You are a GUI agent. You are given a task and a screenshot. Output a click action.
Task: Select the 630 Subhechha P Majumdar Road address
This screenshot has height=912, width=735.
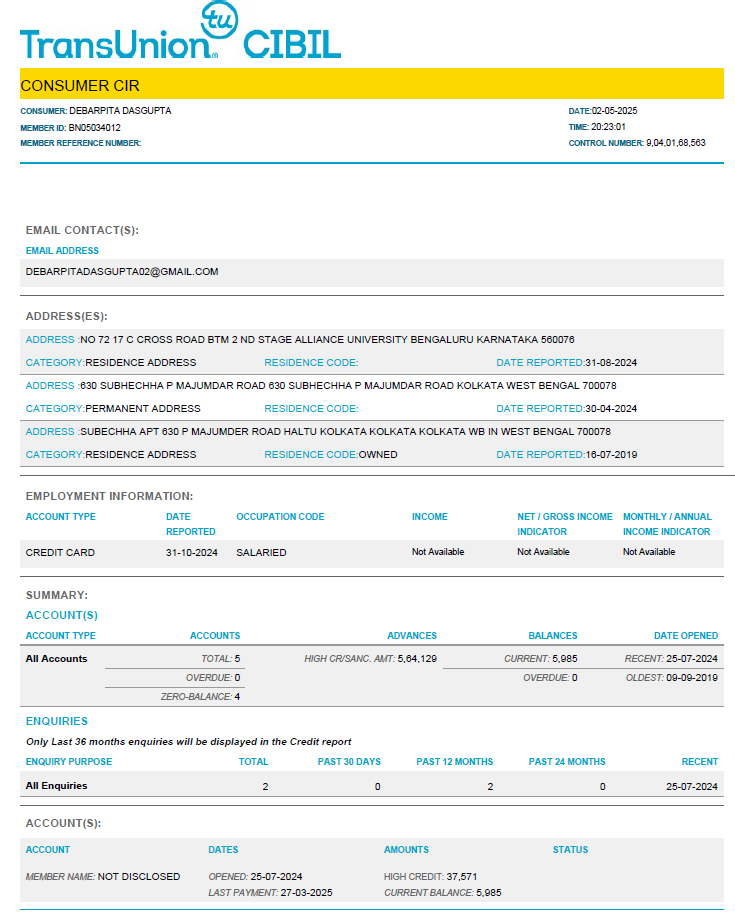[x=348, y=386]
